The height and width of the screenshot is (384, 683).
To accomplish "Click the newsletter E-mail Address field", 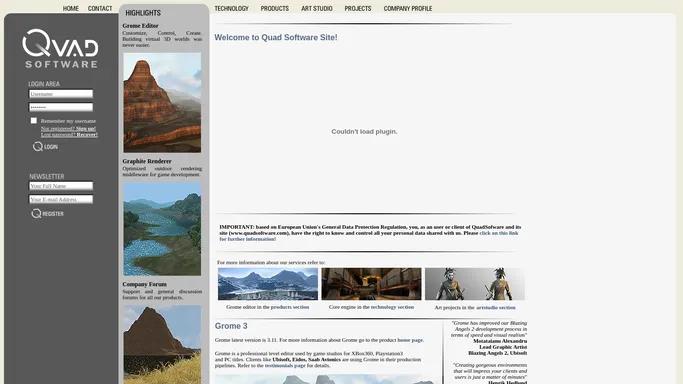I will click(x=61, y=199).
